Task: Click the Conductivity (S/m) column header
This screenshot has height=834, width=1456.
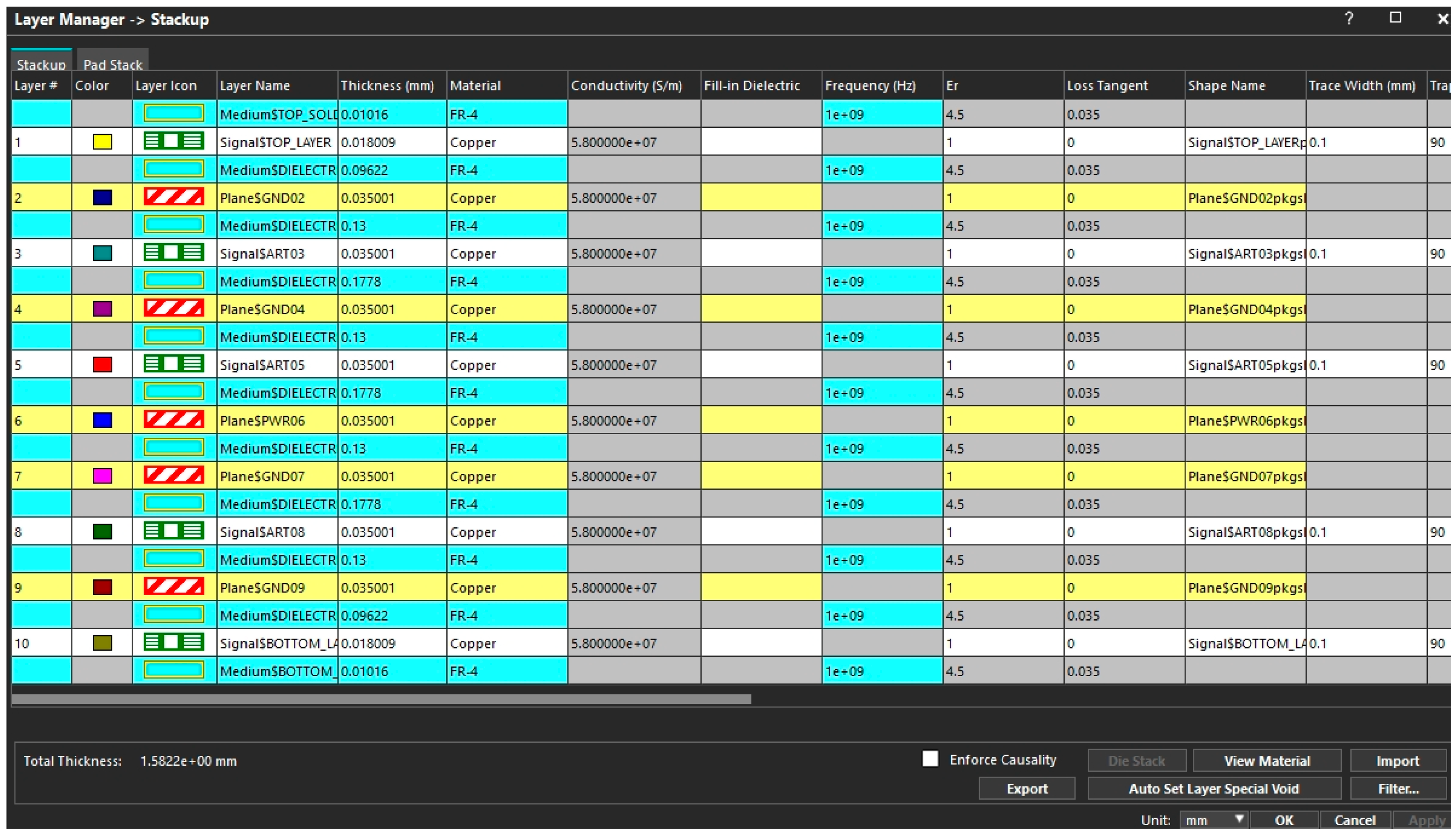Action: (634, 86)
